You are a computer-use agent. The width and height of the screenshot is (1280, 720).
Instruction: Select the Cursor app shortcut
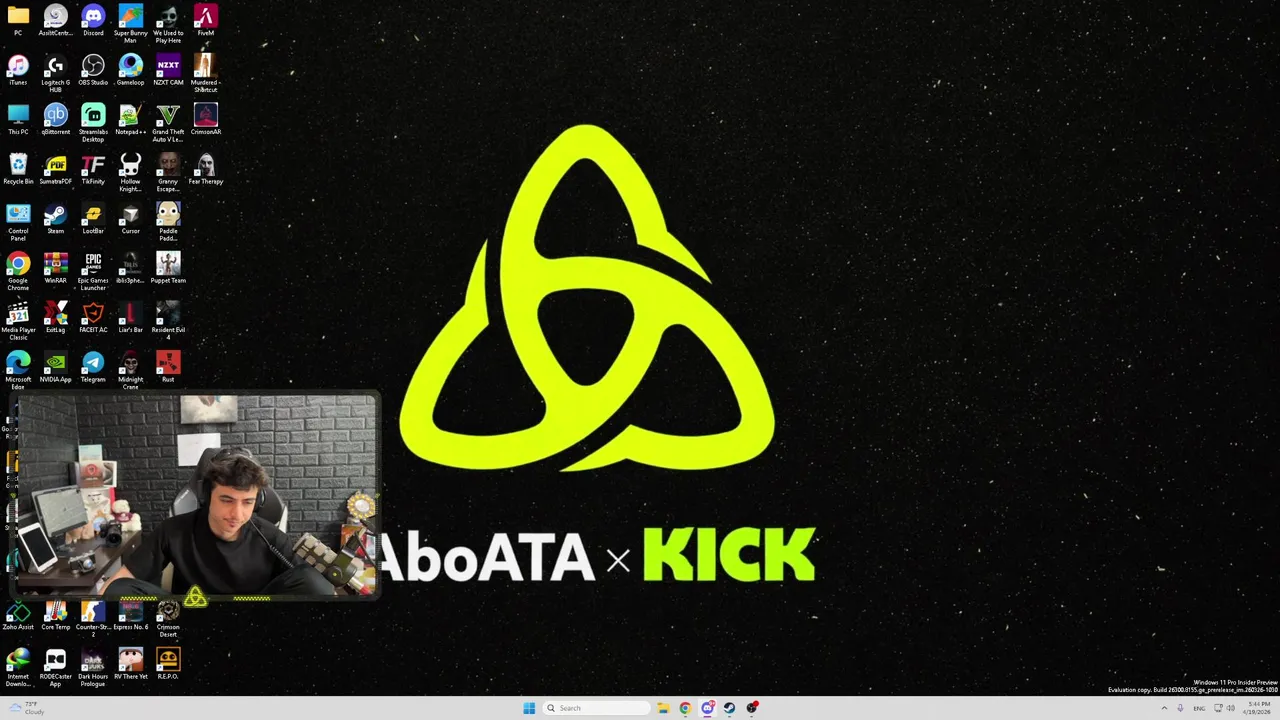click(x=130, y=219)
